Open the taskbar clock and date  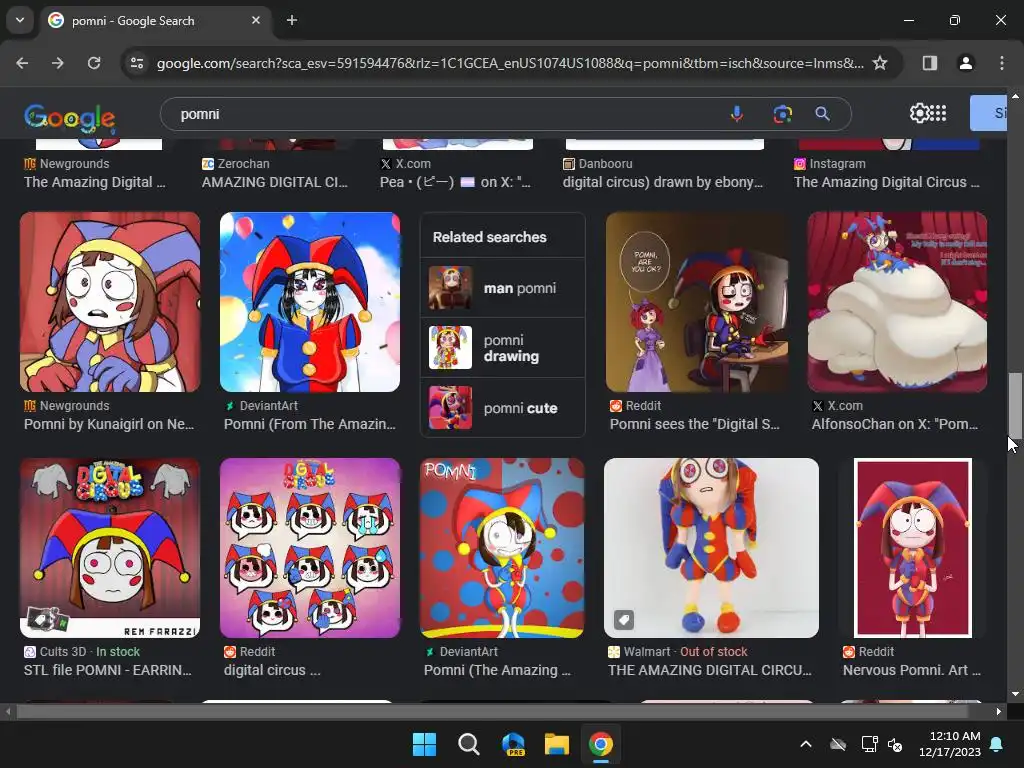pyautogui.click(x=950, y=744)
